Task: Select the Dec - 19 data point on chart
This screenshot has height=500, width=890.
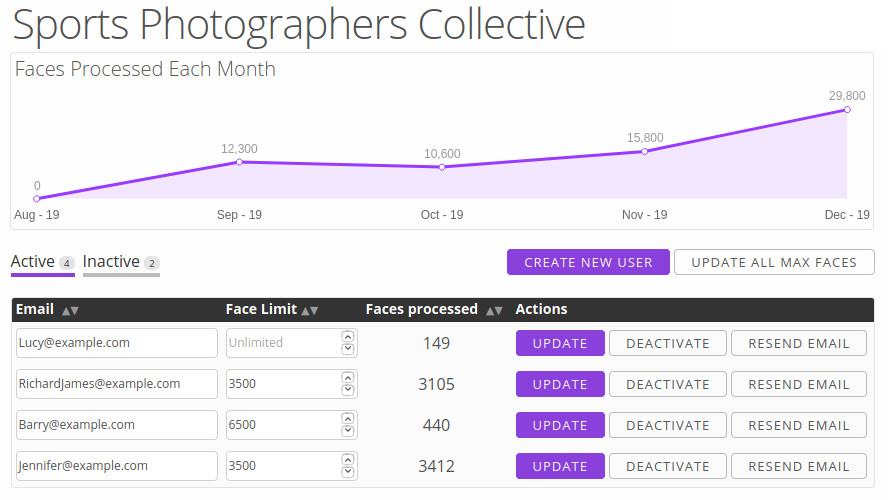Action: point(847,109)
